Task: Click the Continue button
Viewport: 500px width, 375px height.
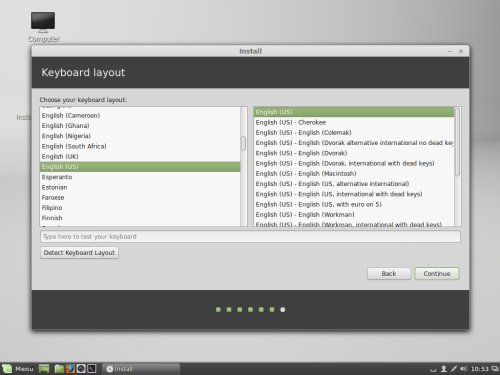Action: 437,274
